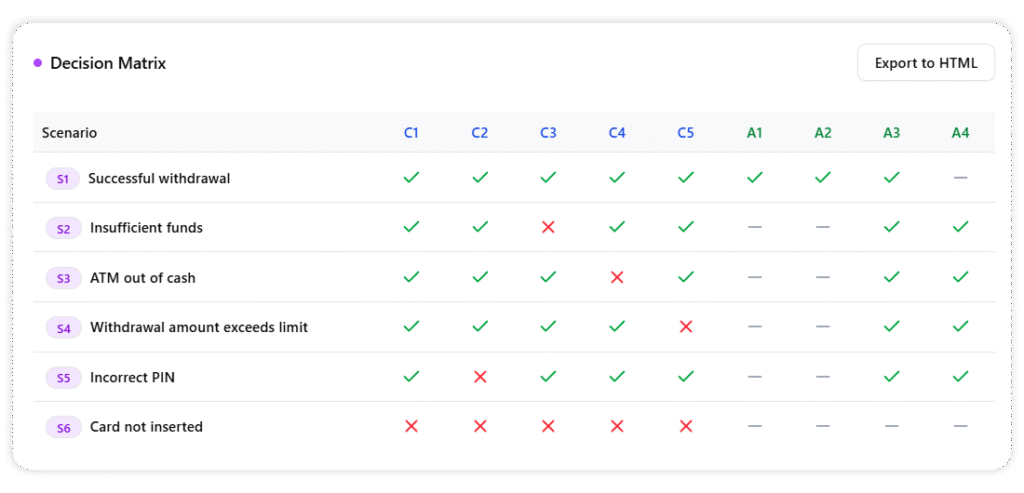Click the S1 scenario badge
The image size is (1024, 493).
click(x=62, y=179)
